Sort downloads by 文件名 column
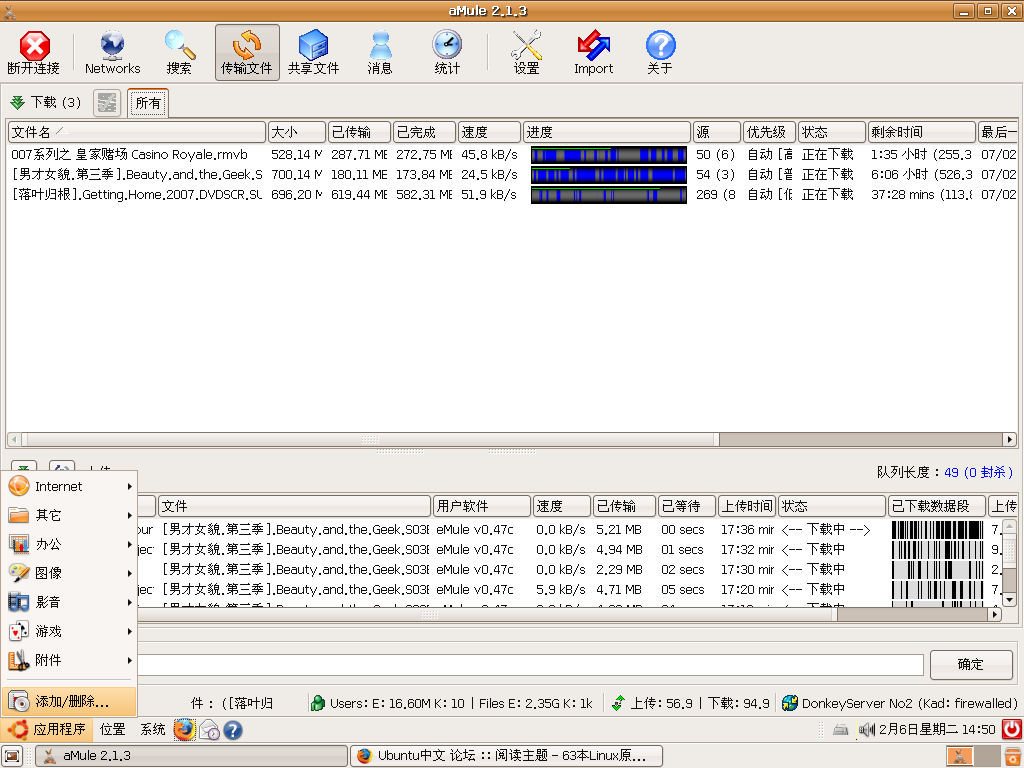This screenshot has width=1024, height=768. tap(137, 132)
